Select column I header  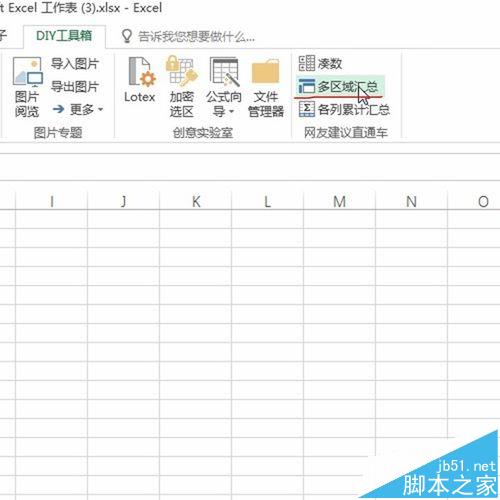click(51, 201)
